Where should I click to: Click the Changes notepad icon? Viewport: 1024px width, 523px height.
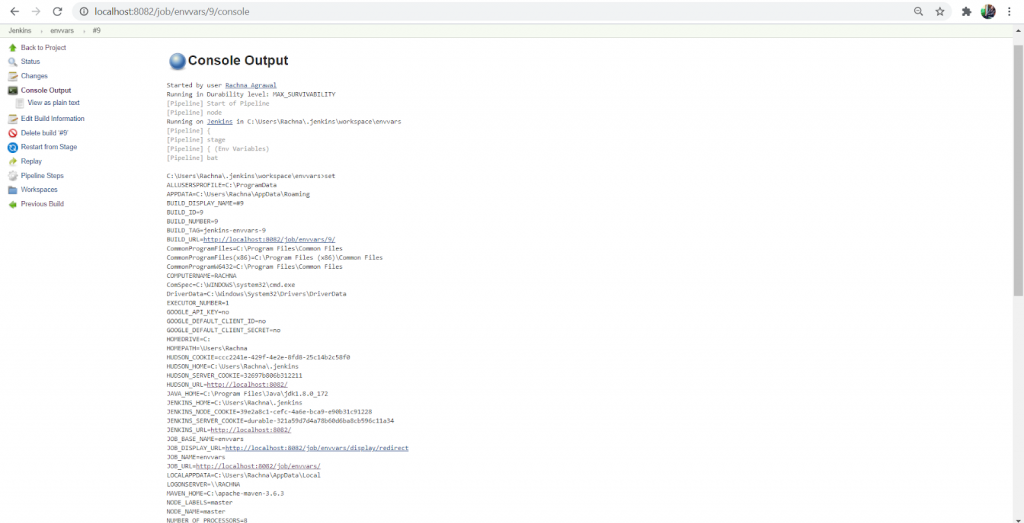[x=12, y=76]
